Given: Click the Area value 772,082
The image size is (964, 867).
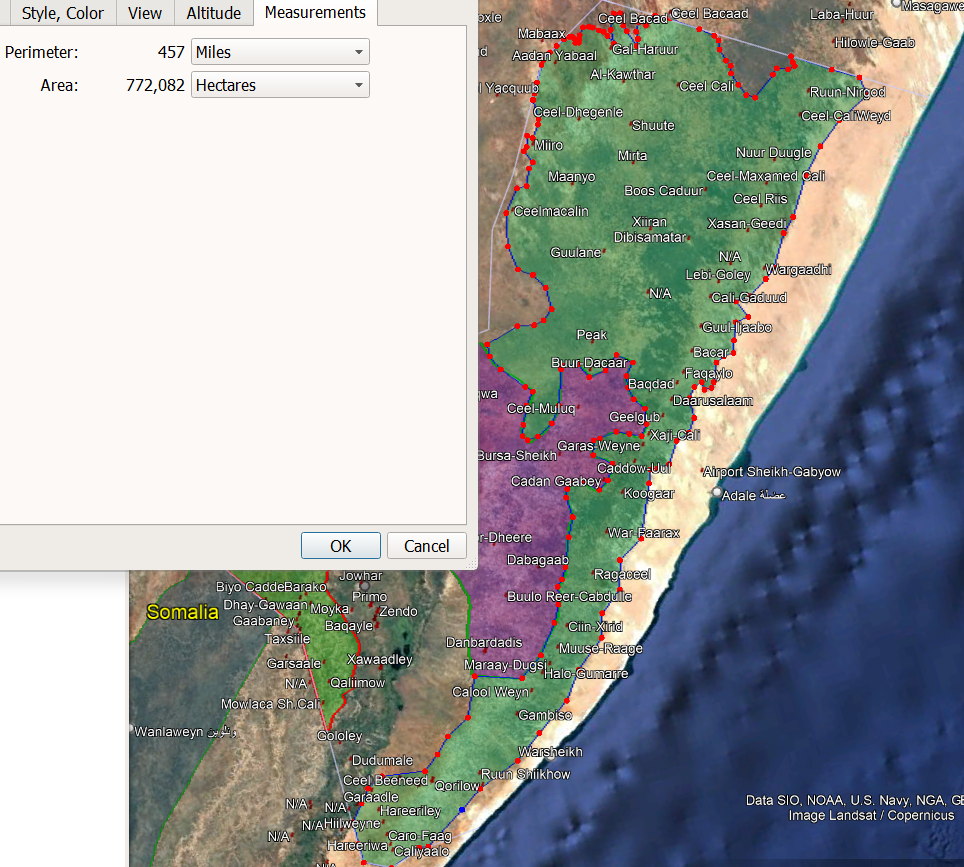Looking at the screenshot, I should (x=155, y=85).
